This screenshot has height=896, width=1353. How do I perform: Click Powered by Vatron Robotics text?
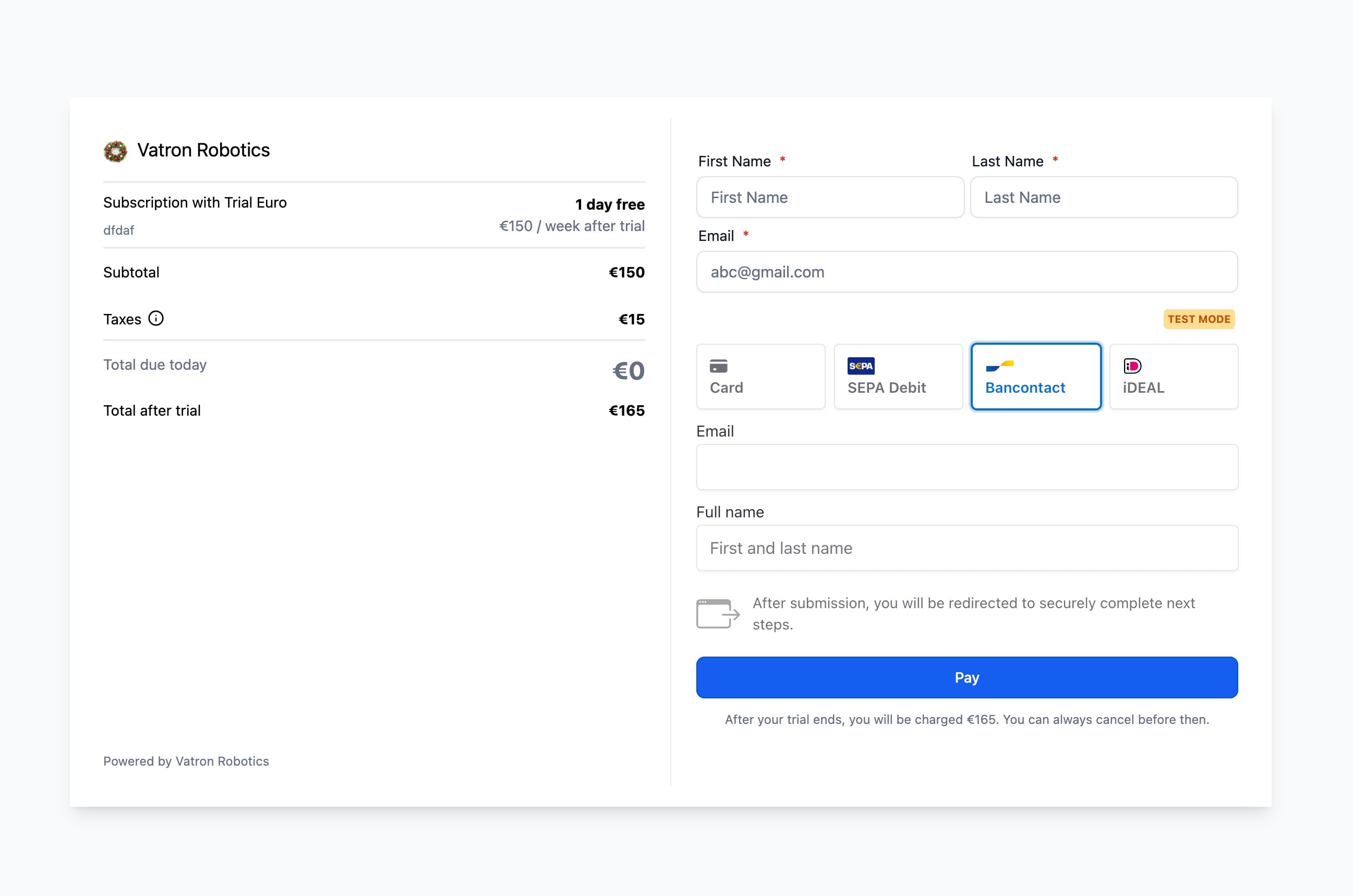pos(186,761)
